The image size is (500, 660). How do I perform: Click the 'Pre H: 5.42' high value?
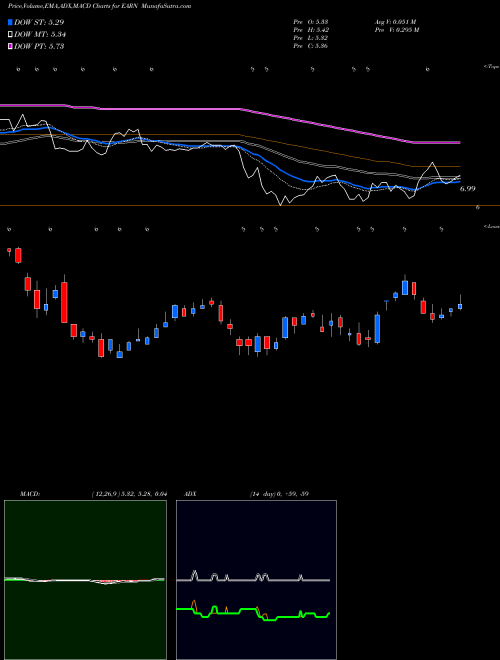[311, 30]
